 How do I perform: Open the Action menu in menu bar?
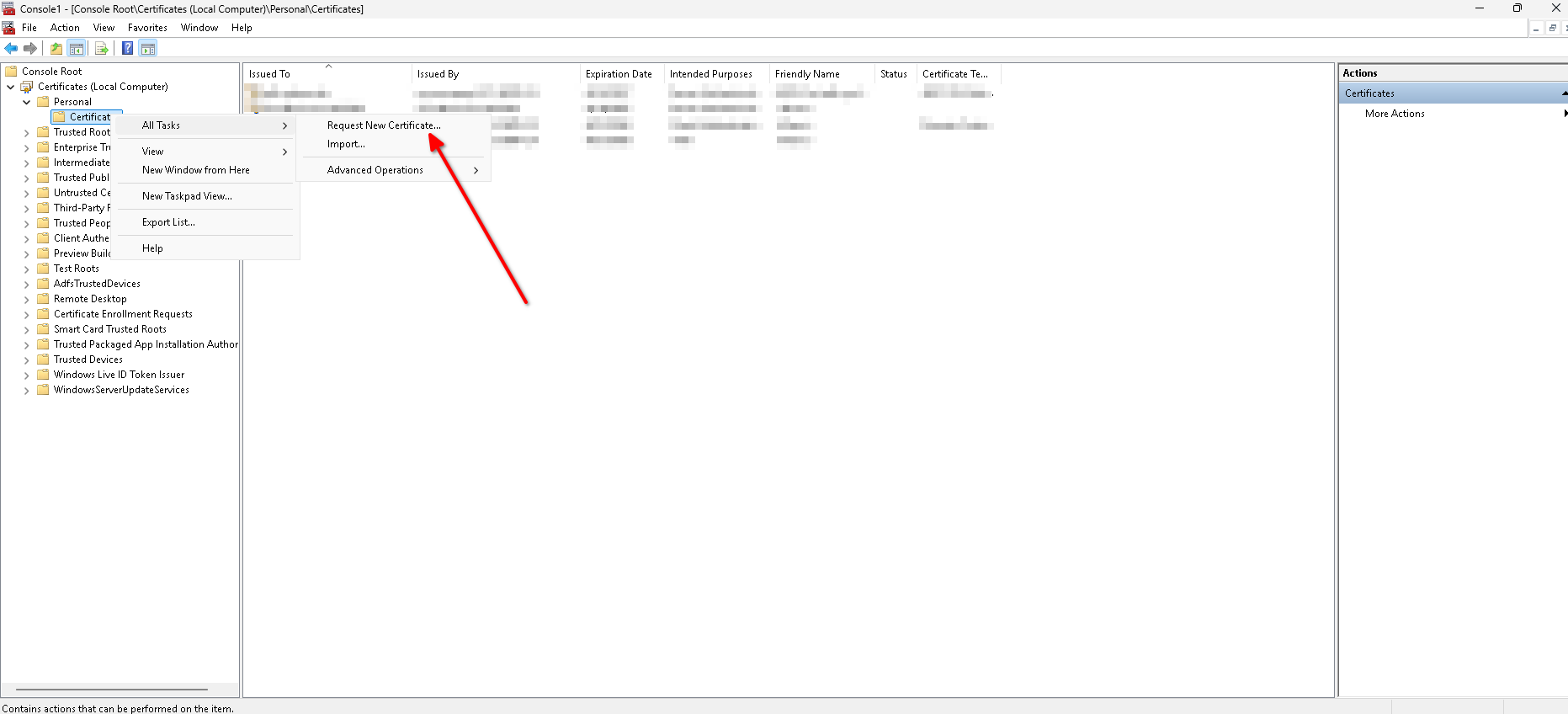pyautogui.click(x=65, y=28)
